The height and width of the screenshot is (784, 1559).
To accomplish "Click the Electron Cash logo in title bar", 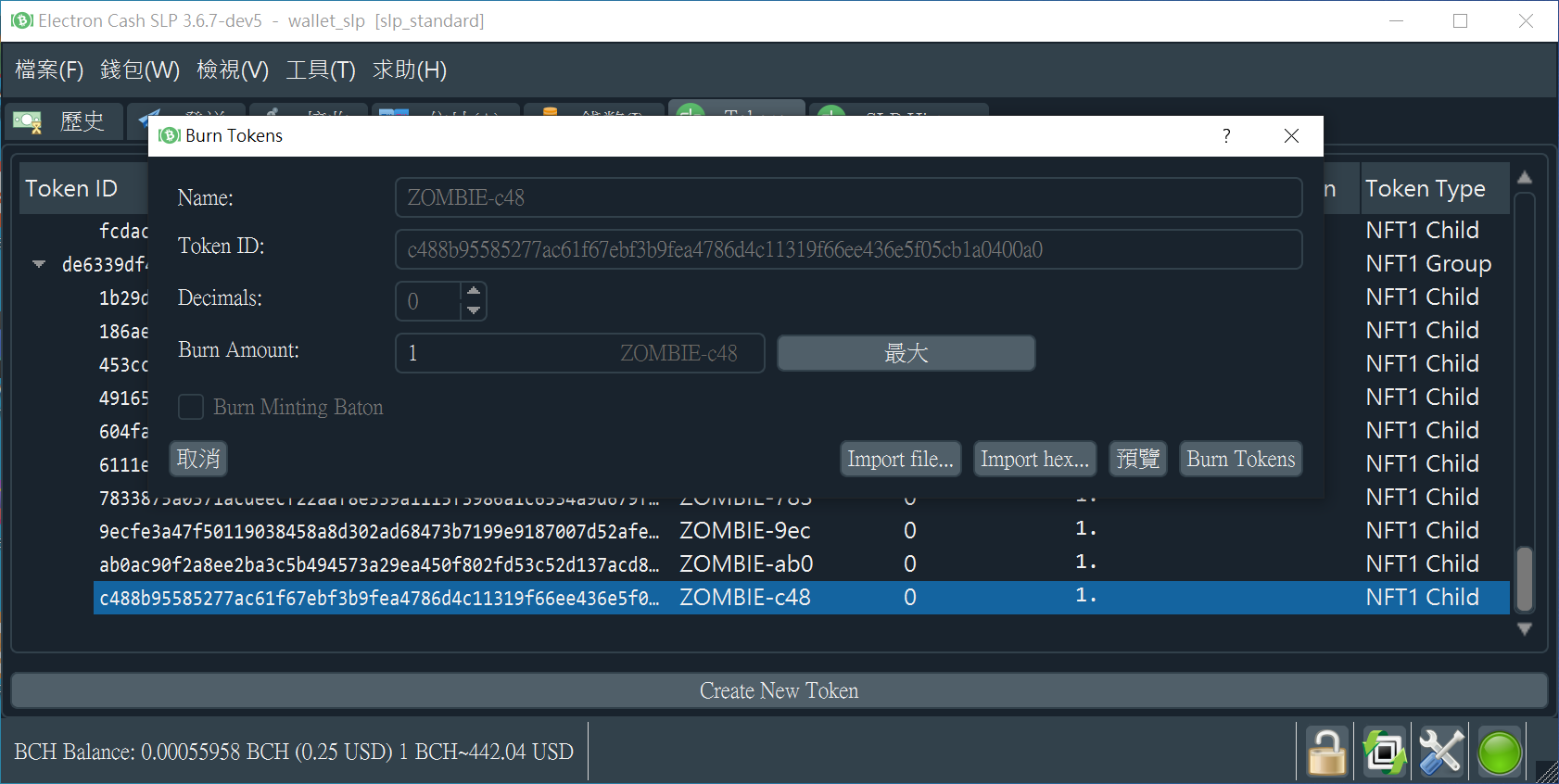I will click(22, 20).
